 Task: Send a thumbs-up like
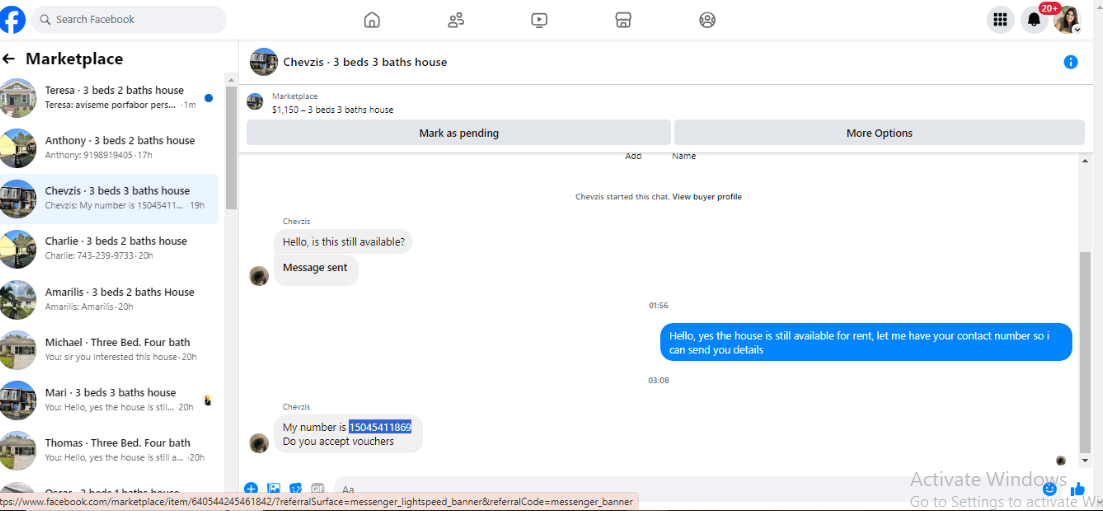point(1078,488)
